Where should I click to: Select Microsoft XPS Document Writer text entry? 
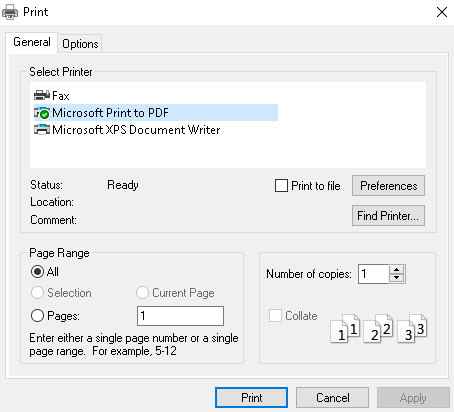pyautogui.click(x=136, y=130)
